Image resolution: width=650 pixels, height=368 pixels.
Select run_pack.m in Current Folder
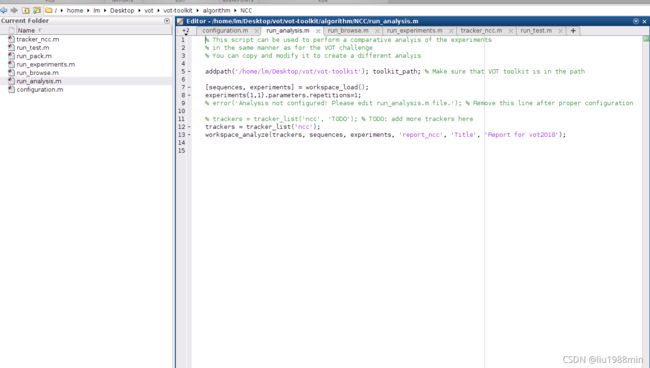34,56
